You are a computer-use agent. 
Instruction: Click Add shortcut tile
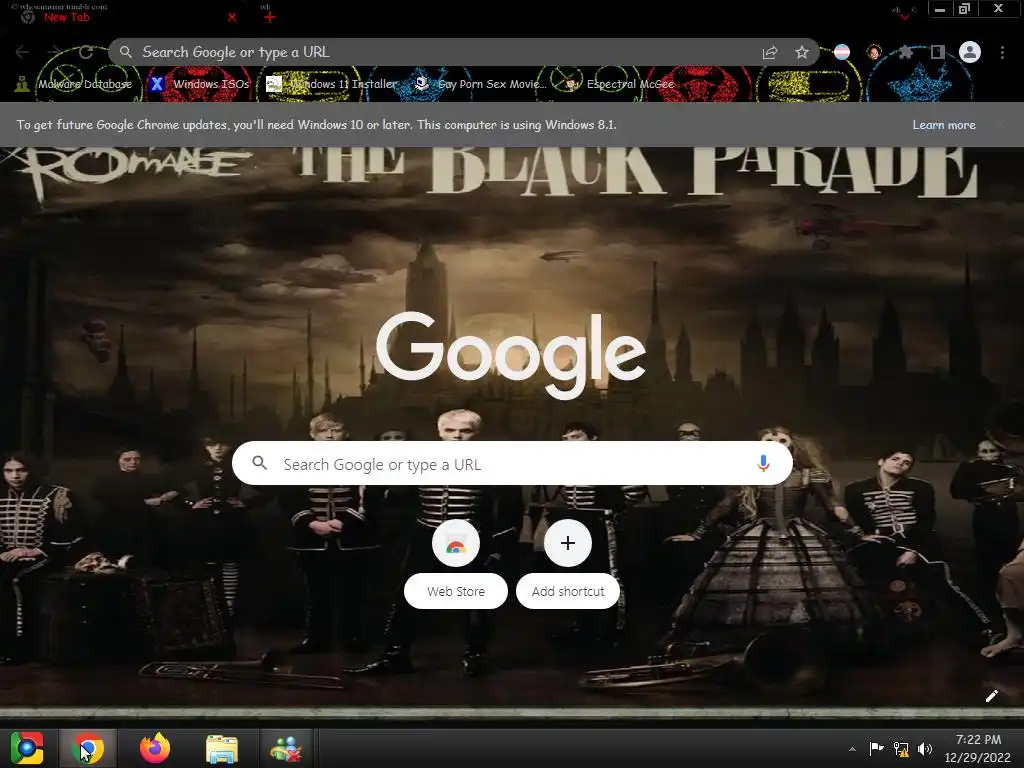pos(568,564)
